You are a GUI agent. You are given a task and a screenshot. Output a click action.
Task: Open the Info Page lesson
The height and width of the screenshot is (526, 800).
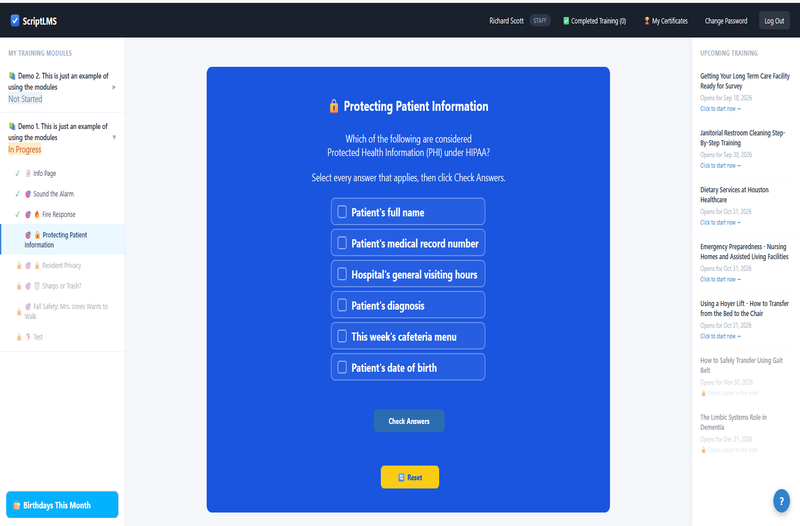pos(44,173)
